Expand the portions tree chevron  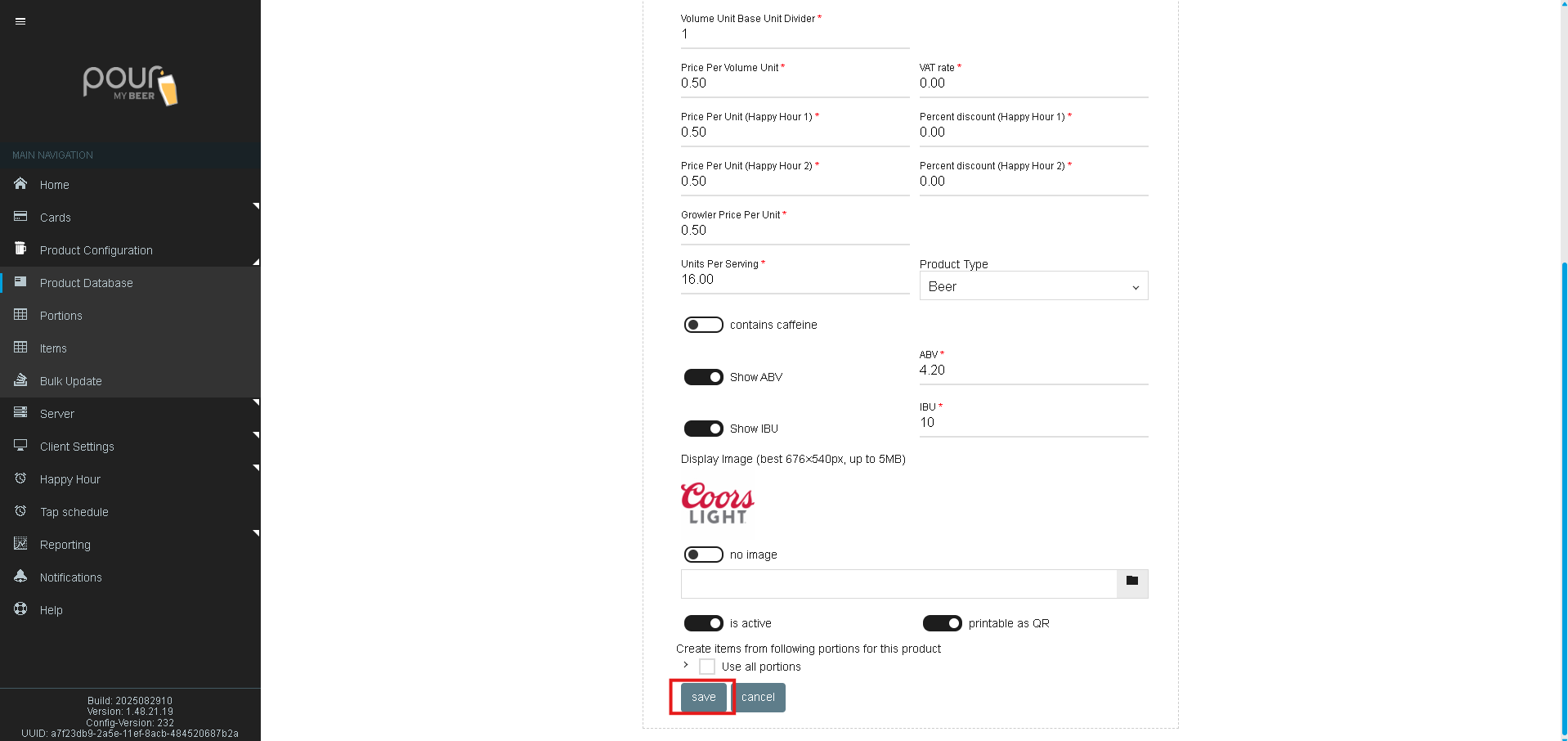(685, 665)
